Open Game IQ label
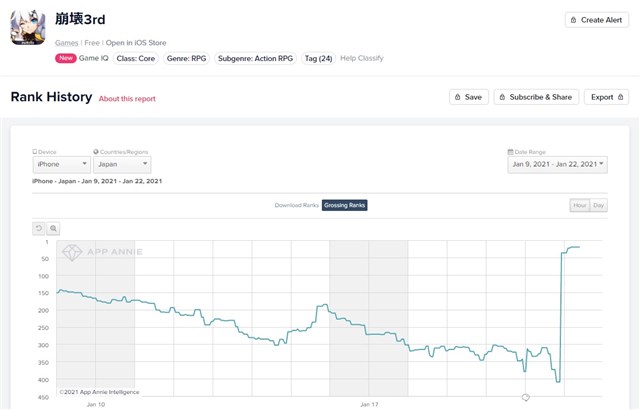Image resolution: width=640 pixels, height=410 pixels. click(93, 58)
